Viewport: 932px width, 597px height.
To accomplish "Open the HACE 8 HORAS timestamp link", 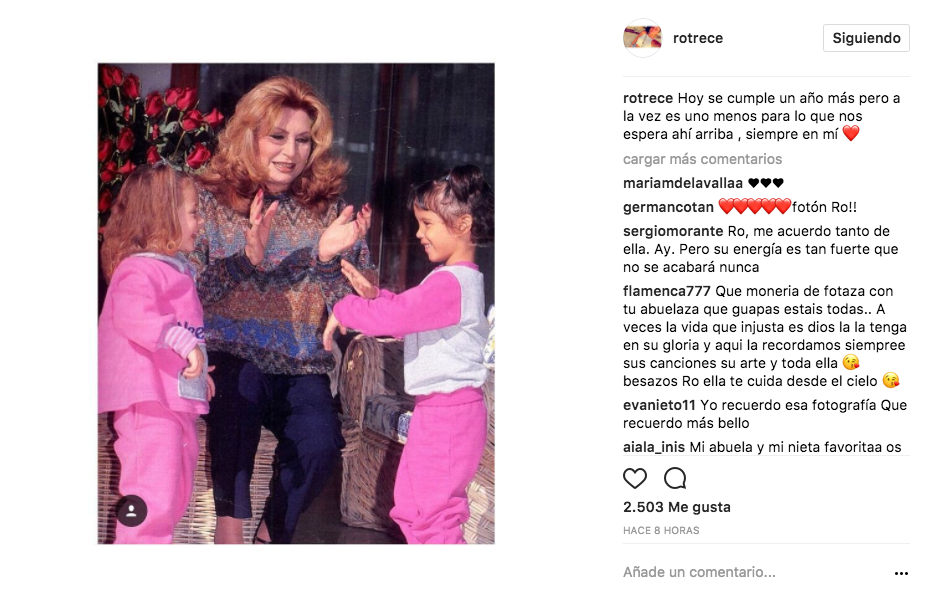I will [661, 530].
